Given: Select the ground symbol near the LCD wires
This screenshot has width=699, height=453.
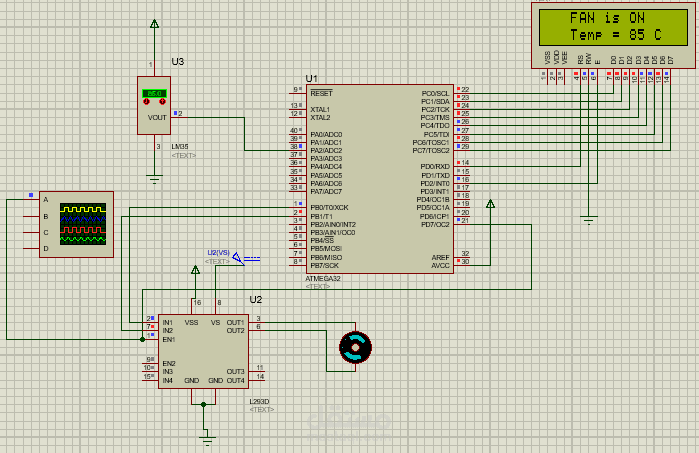Looking at the screenshot, I should pos(588,220).
